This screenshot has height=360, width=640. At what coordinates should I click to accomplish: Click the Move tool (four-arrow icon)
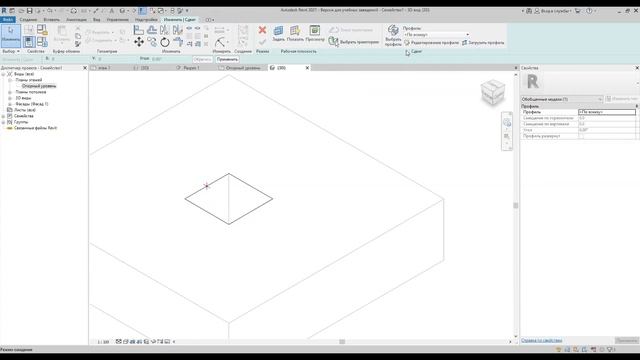tap(139, 42)
